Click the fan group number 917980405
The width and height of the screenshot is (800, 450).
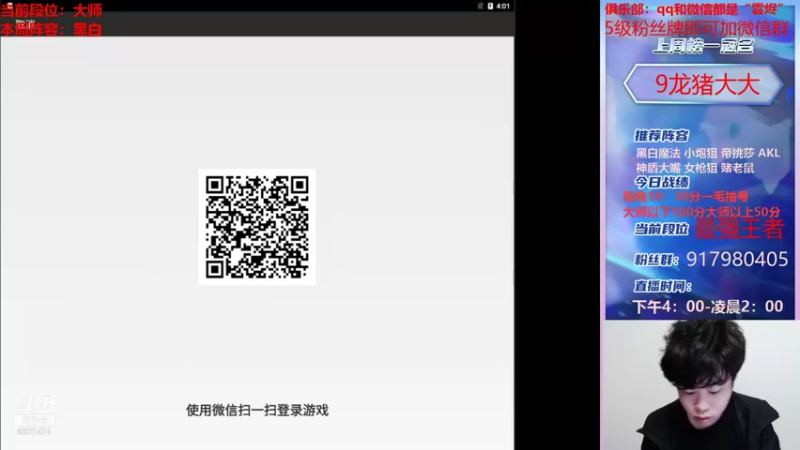(737, 259)
